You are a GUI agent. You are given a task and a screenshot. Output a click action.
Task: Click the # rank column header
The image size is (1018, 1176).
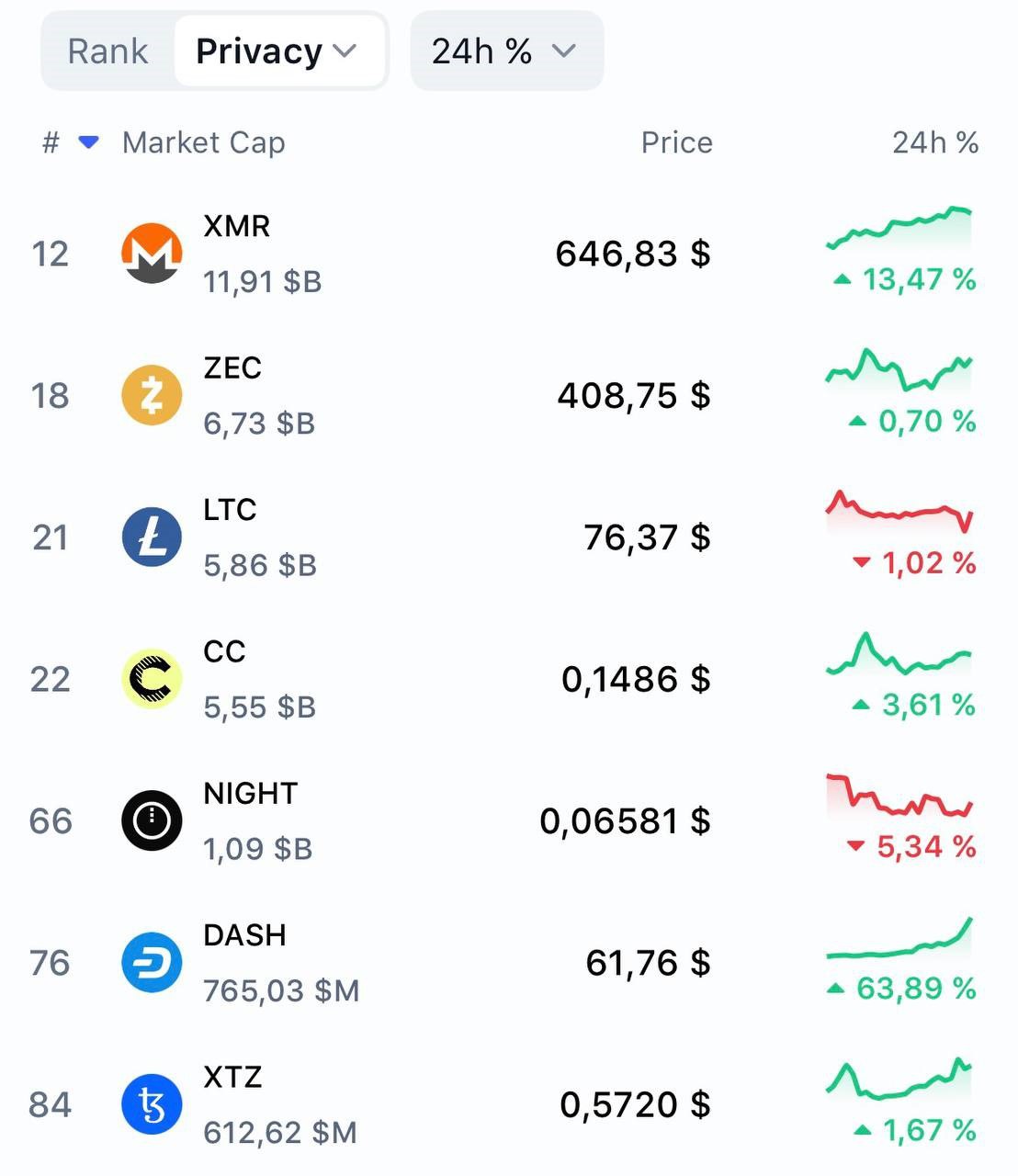[51, 142]
